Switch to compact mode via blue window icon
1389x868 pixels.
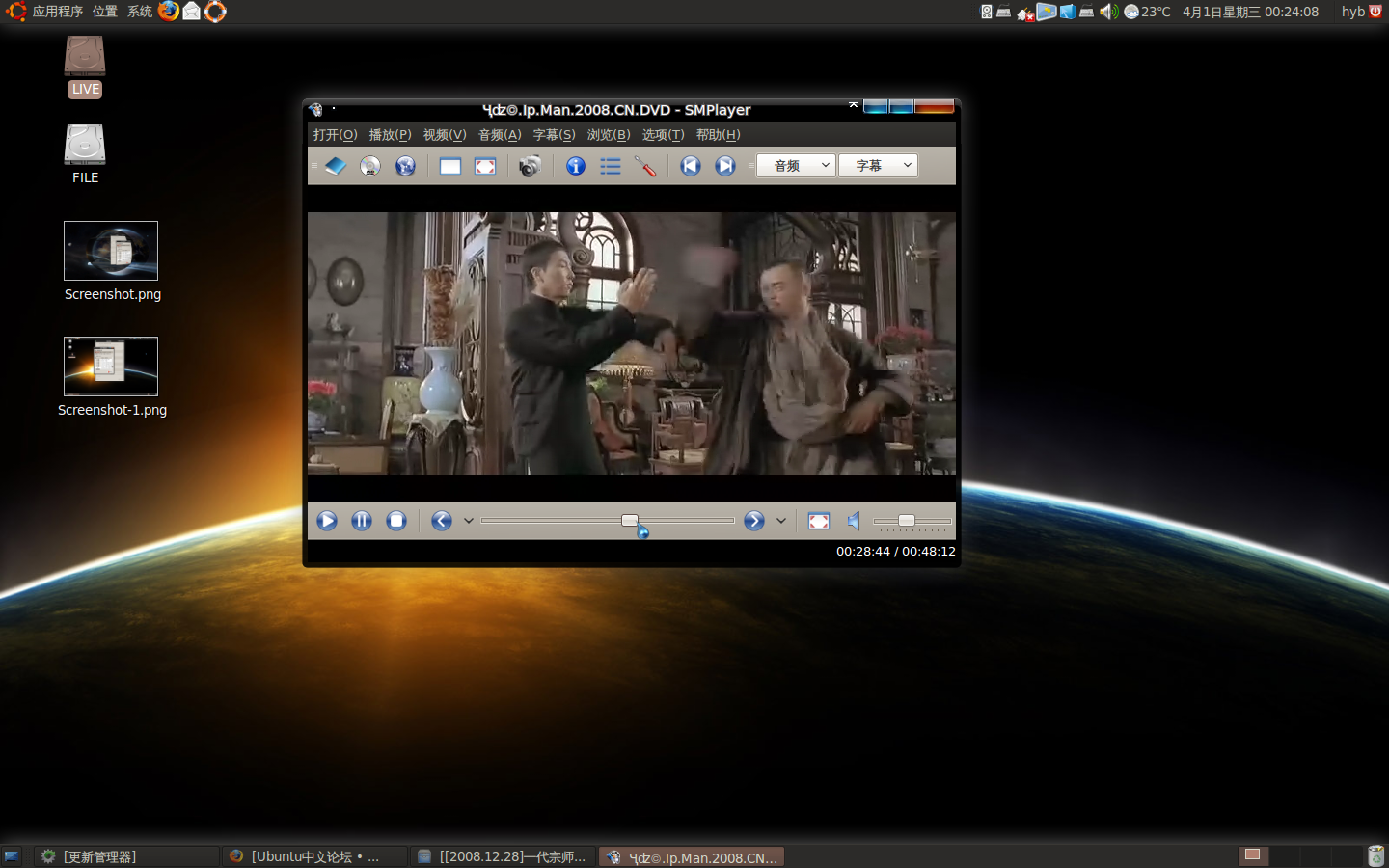tap(449, 166)
